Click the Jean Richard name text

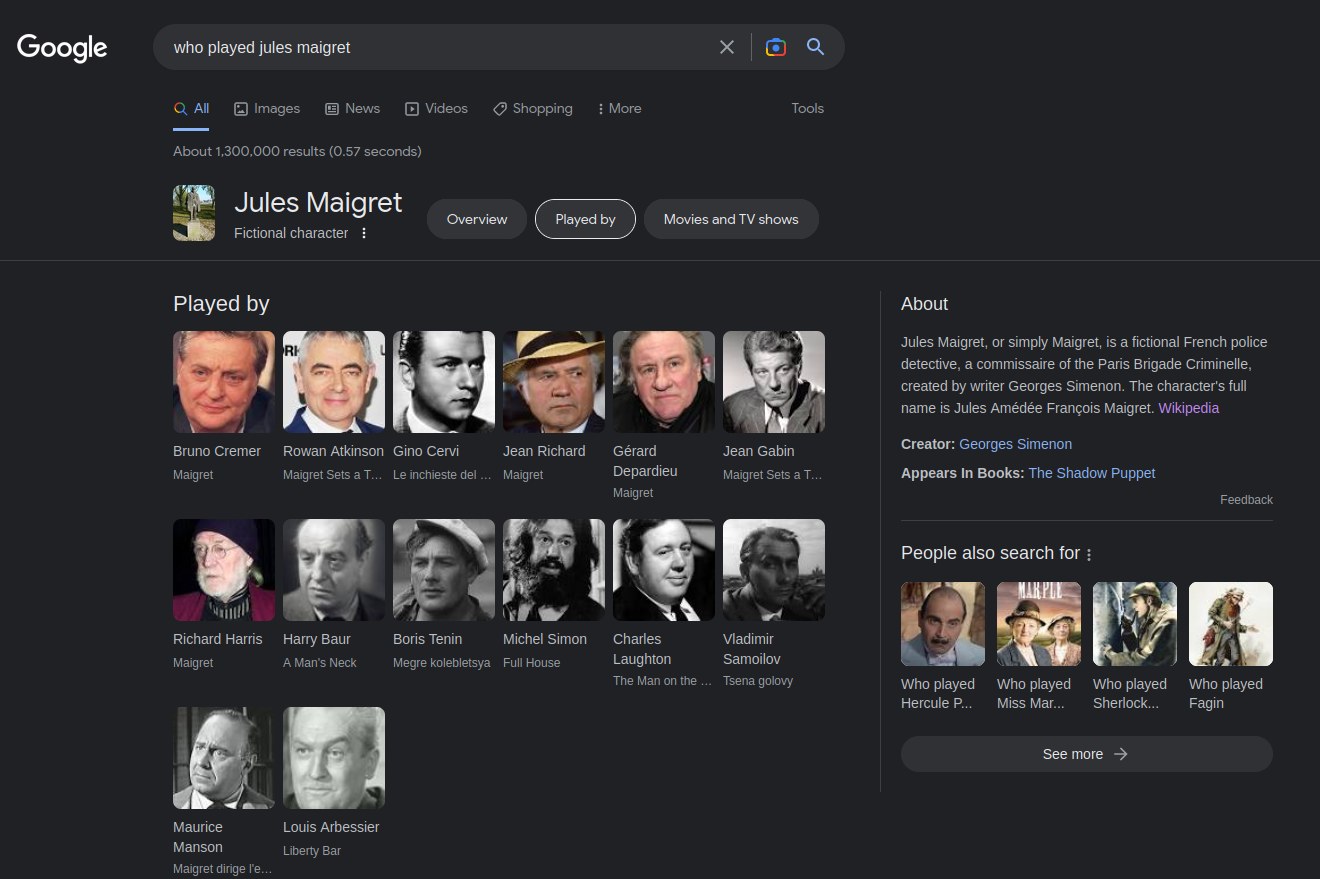[544, 451]
